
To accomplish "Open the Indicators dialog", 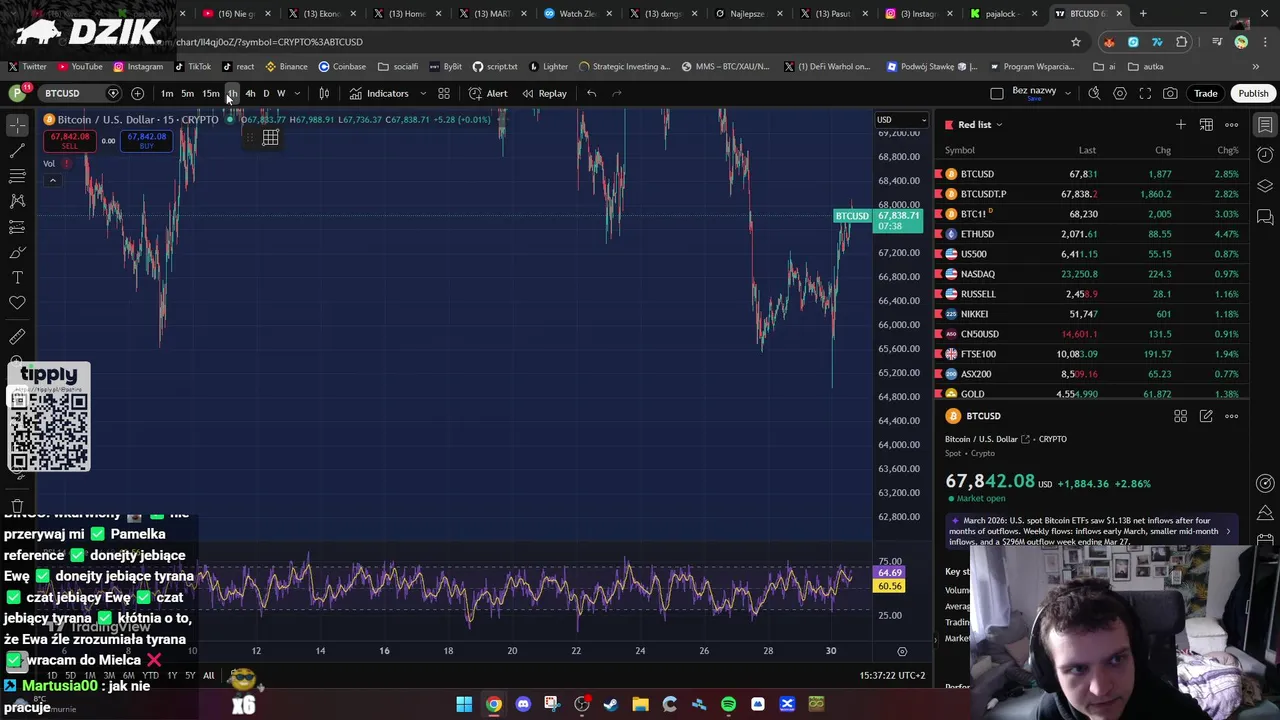I will [379, 93].
